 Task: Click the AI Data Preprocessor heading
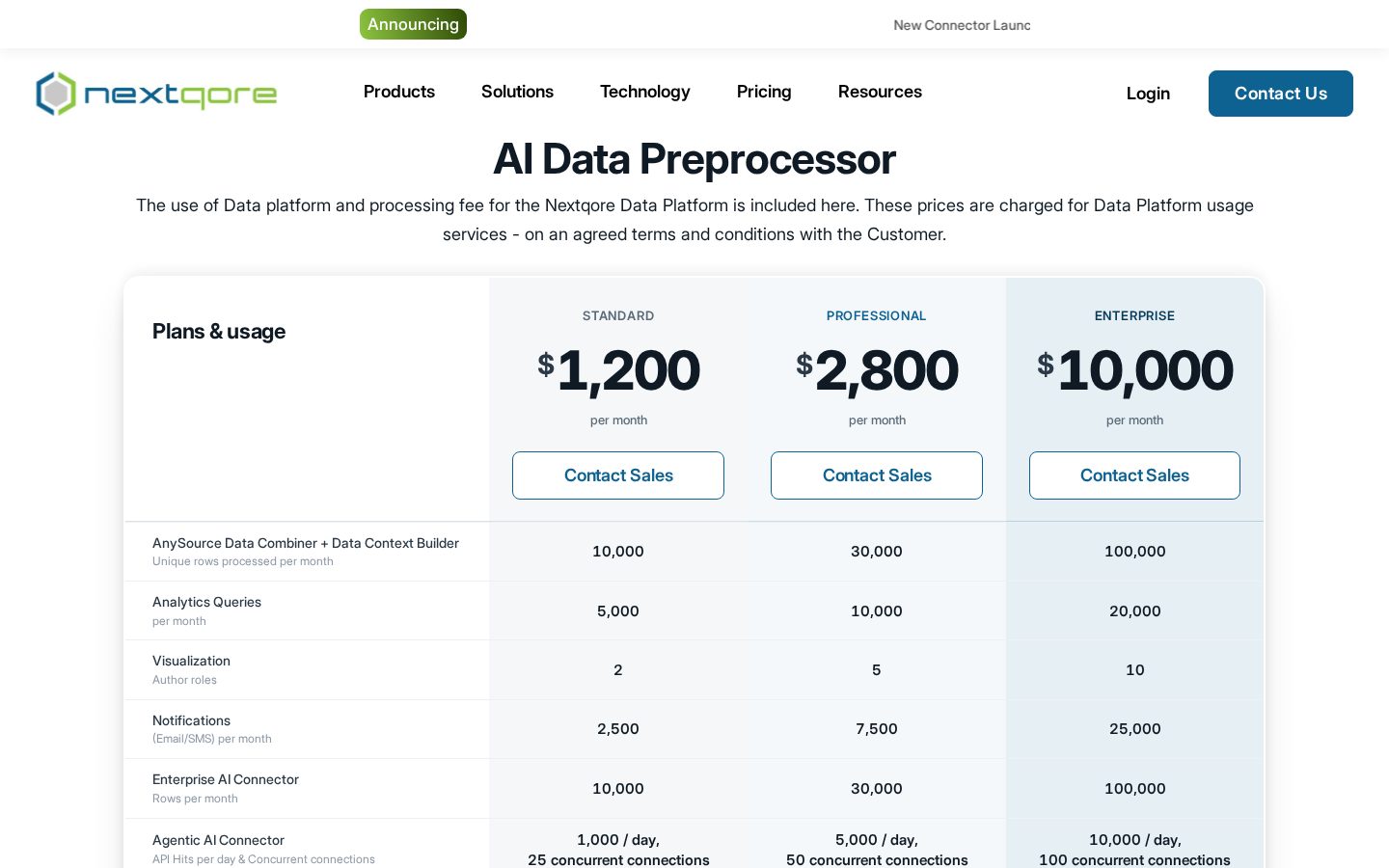pos(694,159)
